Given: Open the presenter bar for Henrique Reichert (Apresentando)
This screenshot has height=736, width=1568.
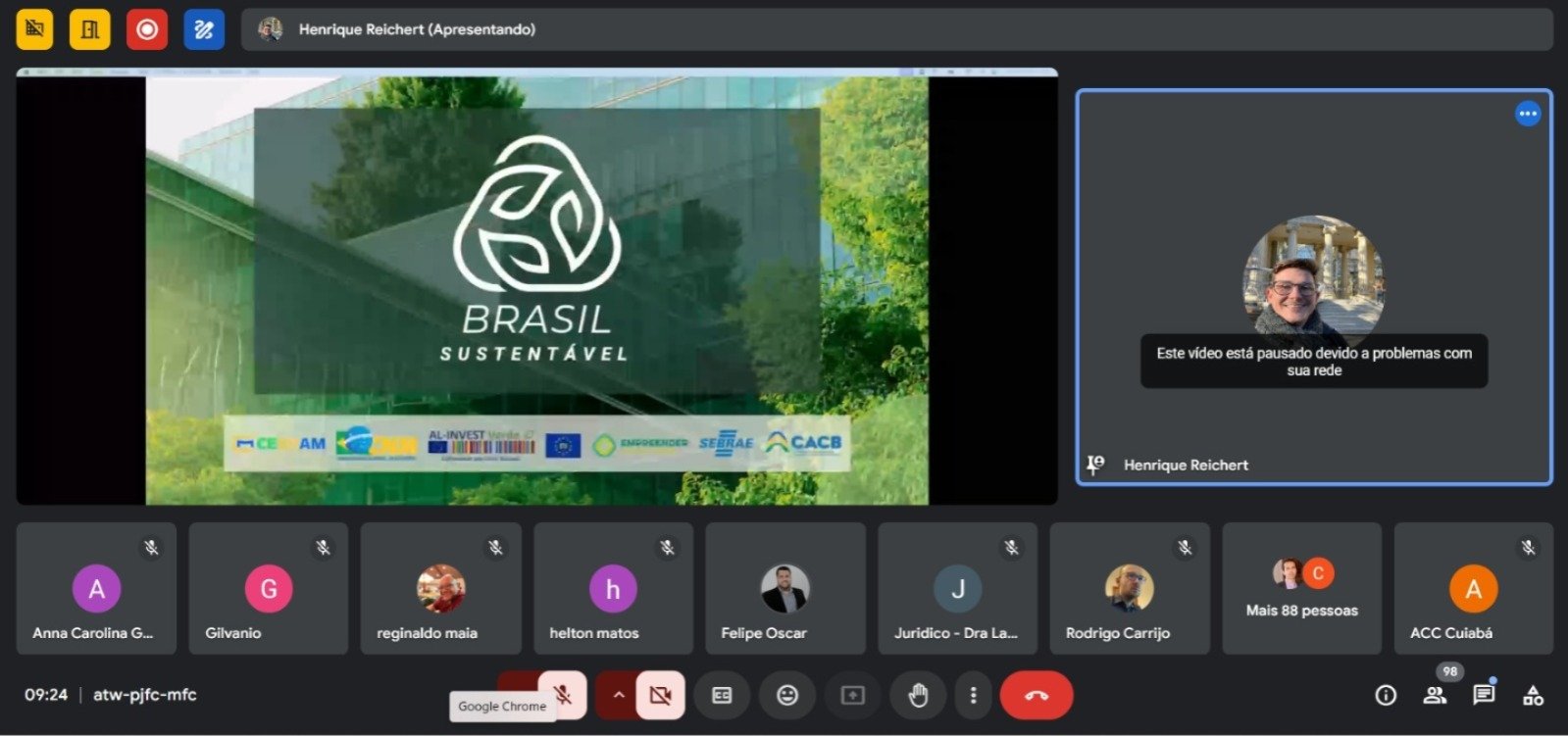Looking at the screenshot, I should click(x=896, y=29).
